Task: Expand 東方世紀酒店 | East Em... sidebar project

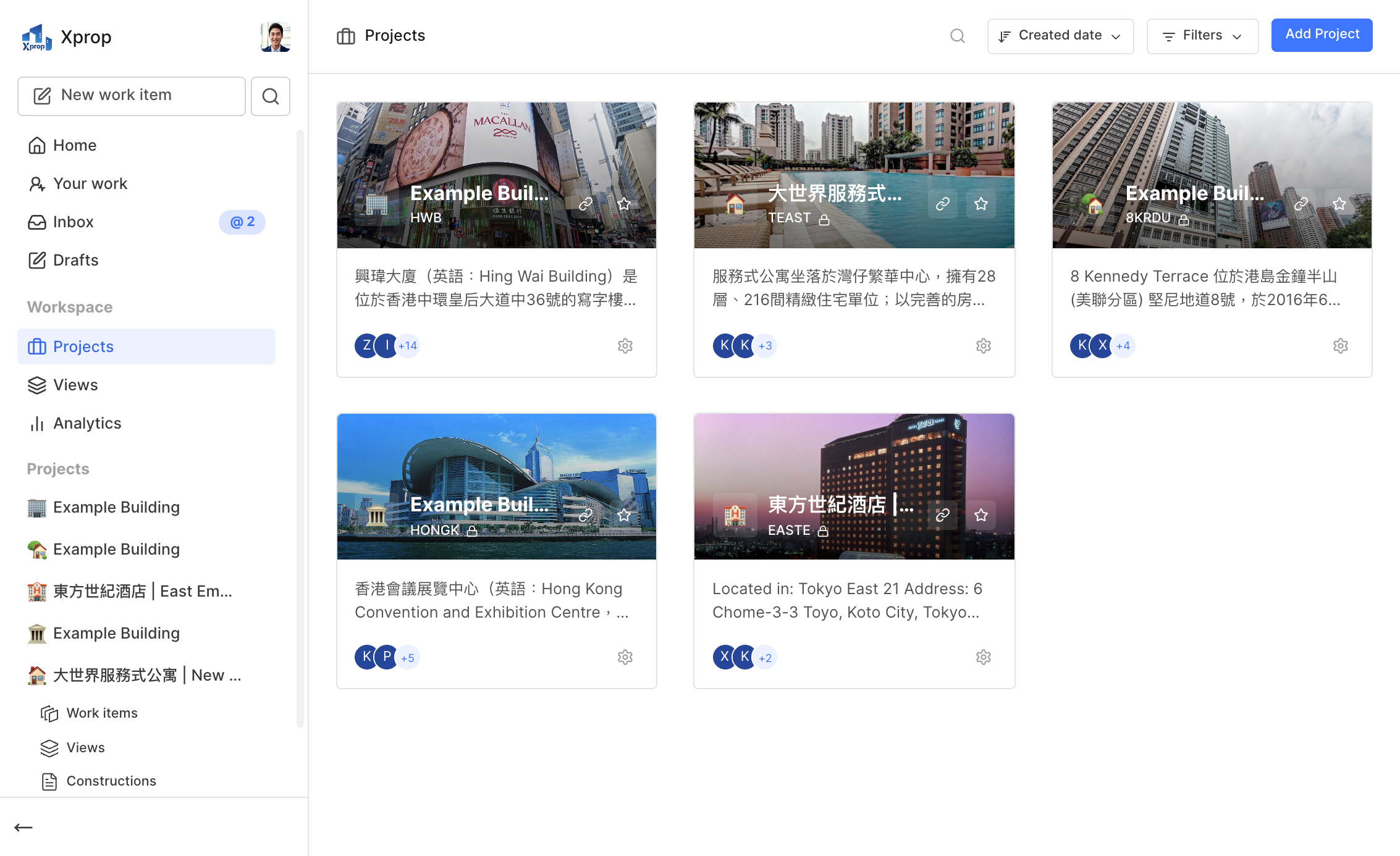Action: click(x=146, y=592)
